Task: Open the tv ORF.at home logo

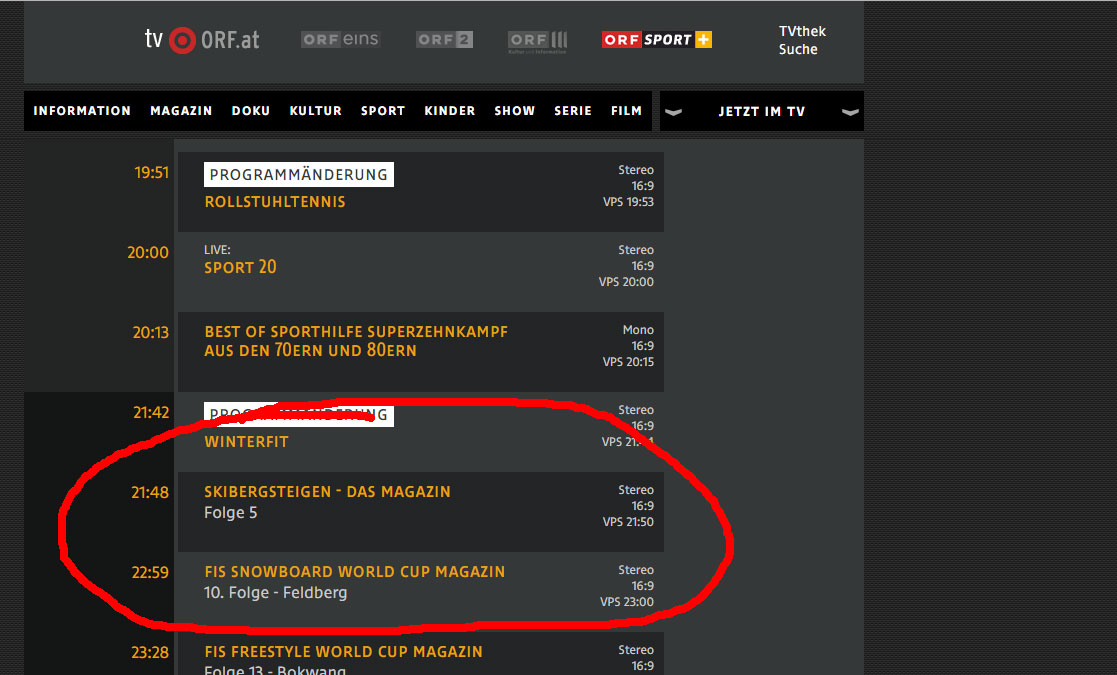Action: [202, 40]
